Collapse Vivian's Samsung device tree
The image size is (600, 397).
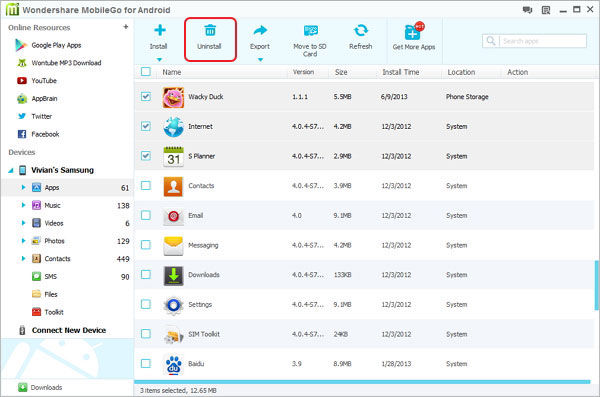coord(11,170)
